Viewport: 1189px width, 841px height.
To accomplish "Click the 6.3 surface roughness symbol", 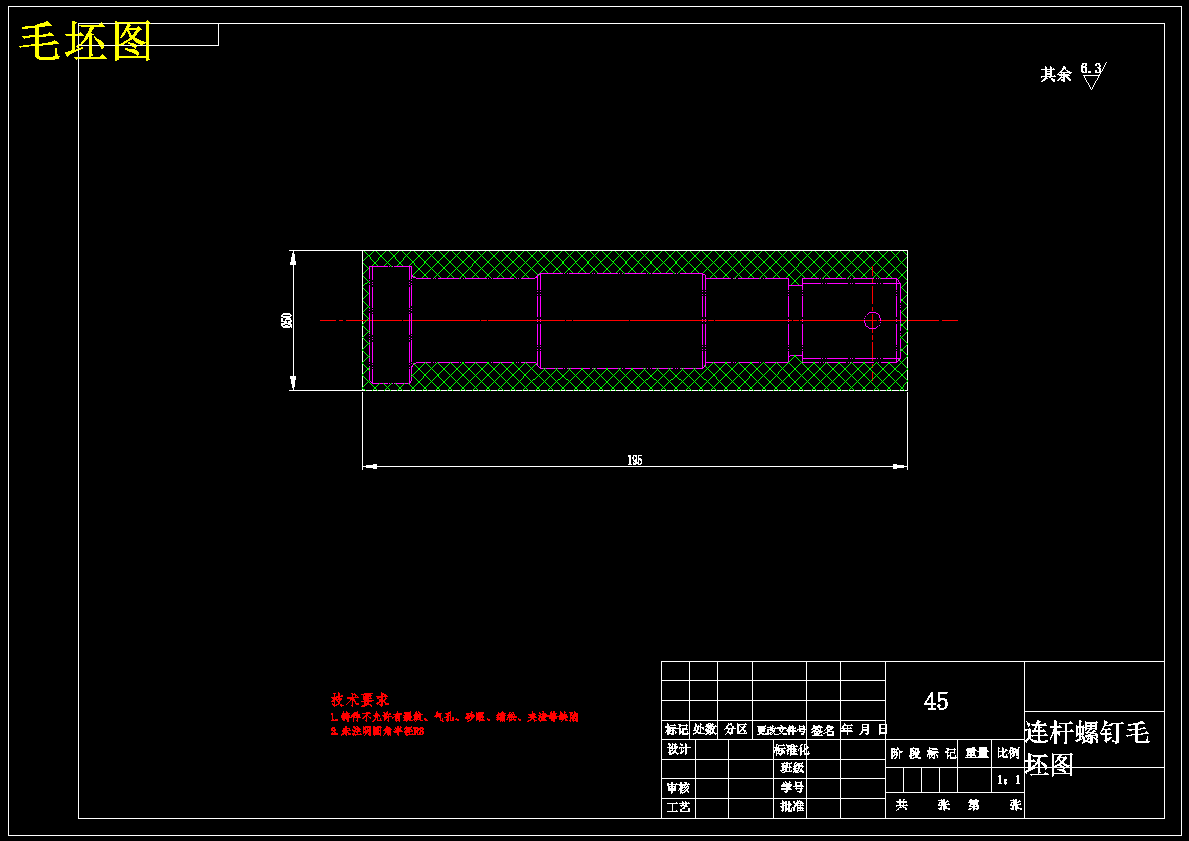I will pos(1093,75).
